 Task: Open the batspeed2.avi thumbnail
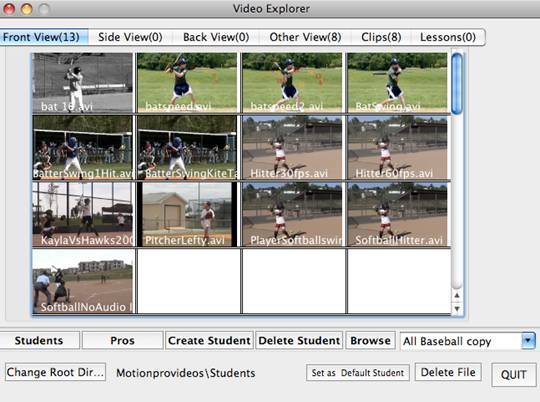(292, 83)
